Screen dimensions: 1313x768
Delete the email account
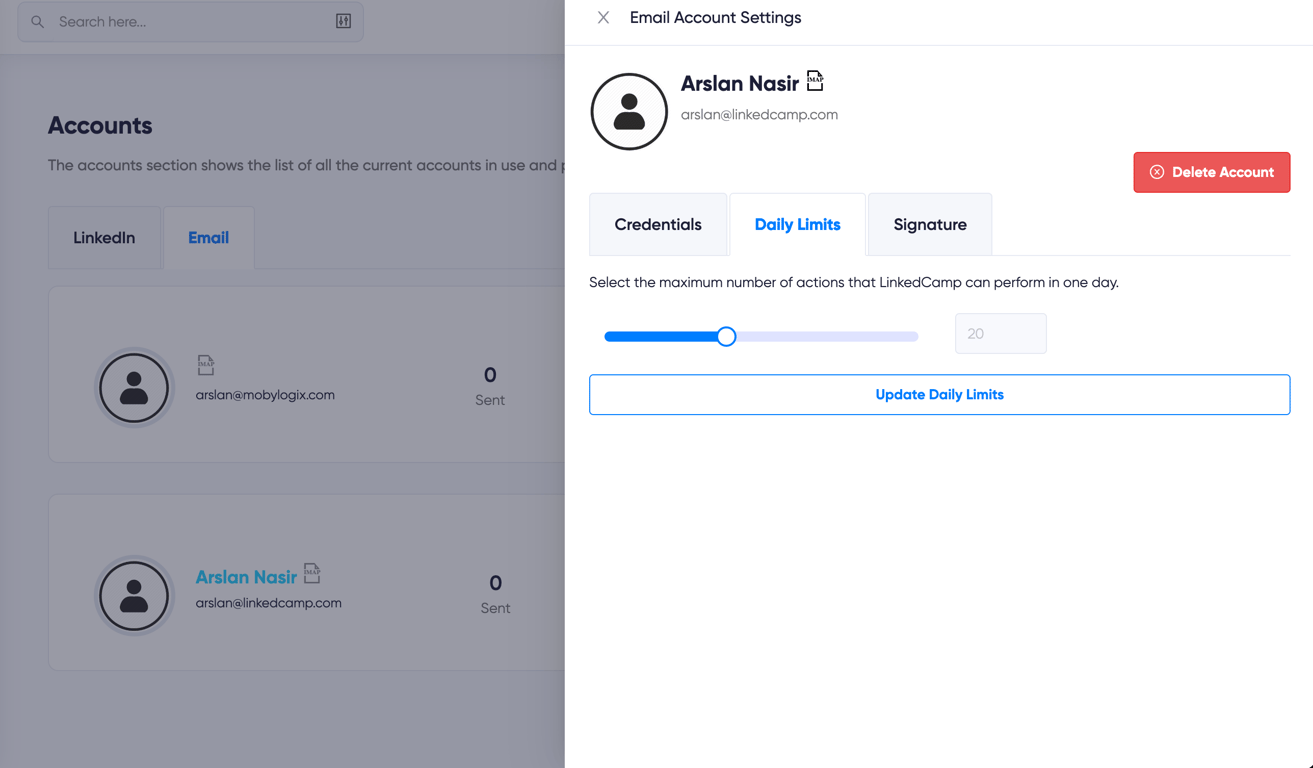[x=1211, y=172]
